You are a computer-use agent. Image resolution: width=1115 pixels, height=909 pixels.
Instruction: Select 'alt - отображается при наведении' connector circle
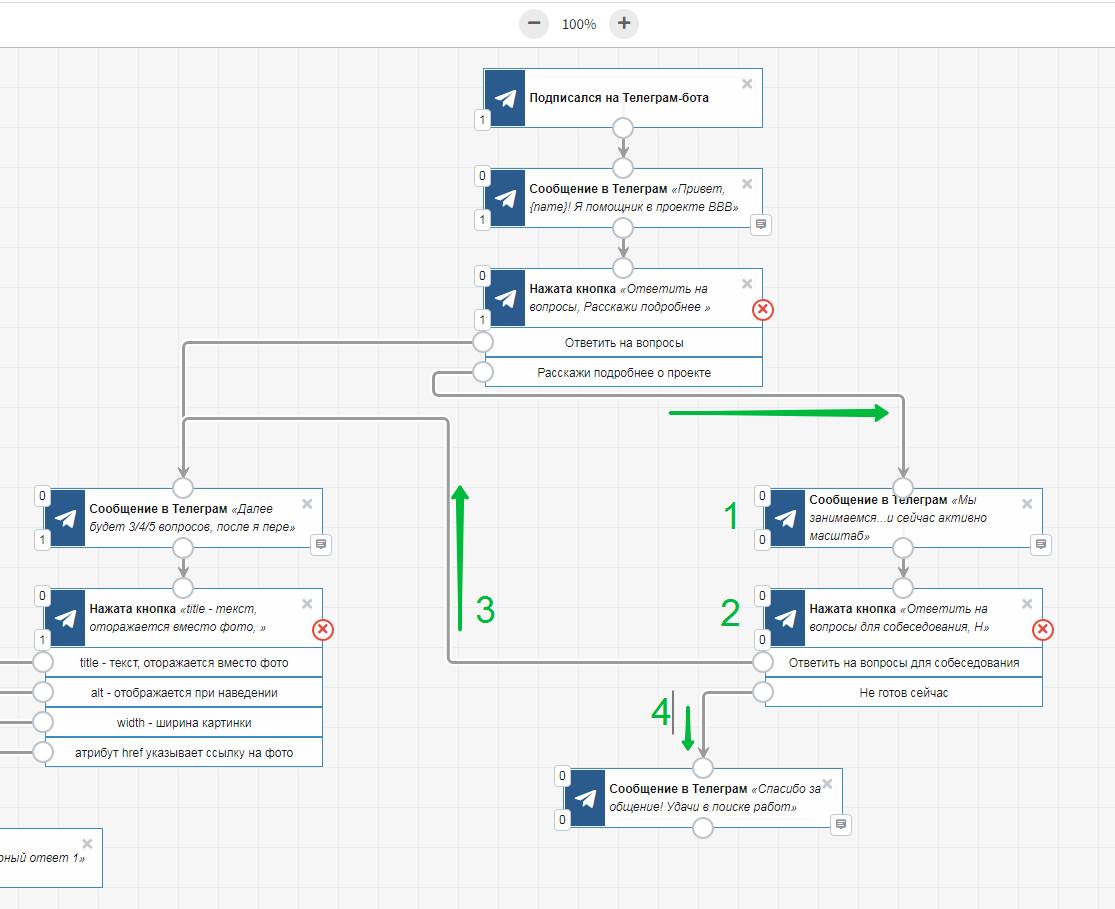click(x=43, y=692)
